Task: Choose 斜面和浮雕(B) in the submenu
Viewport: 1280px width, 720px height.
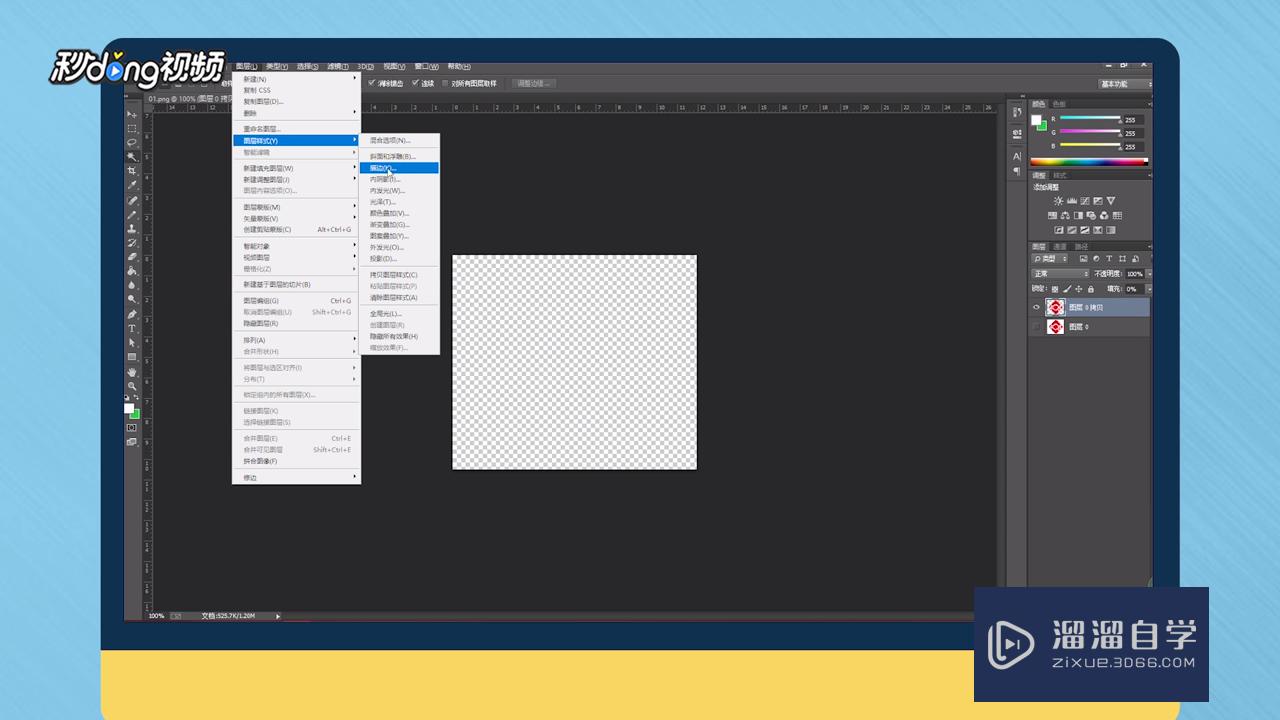Action: [399, 156]
